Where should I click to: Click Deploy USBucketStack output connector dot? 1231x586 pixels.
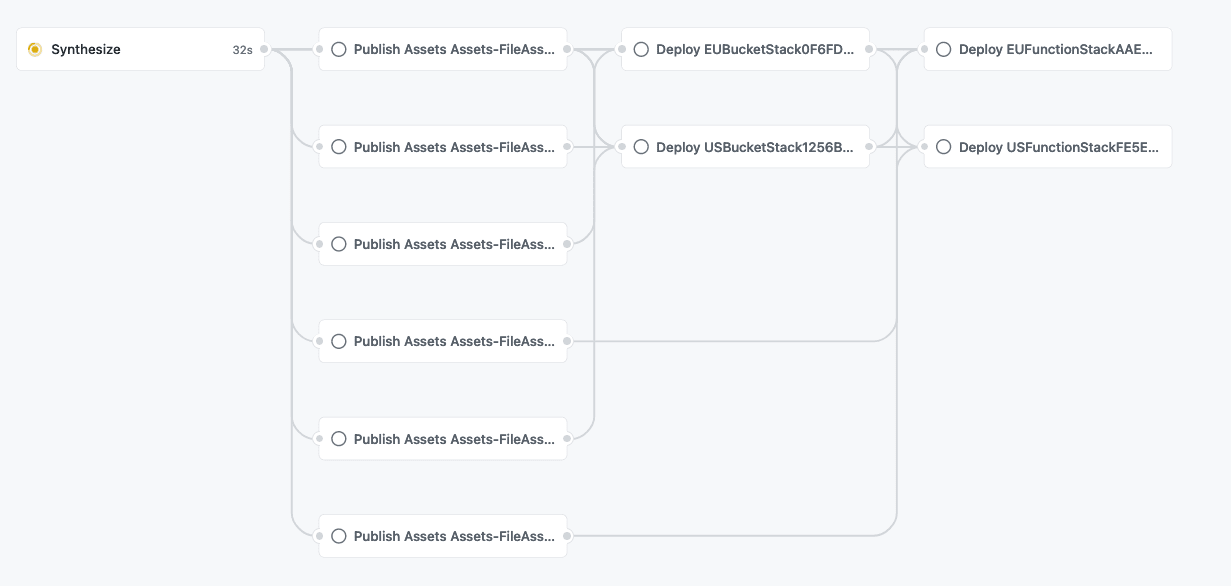click(x=869, y=147)
